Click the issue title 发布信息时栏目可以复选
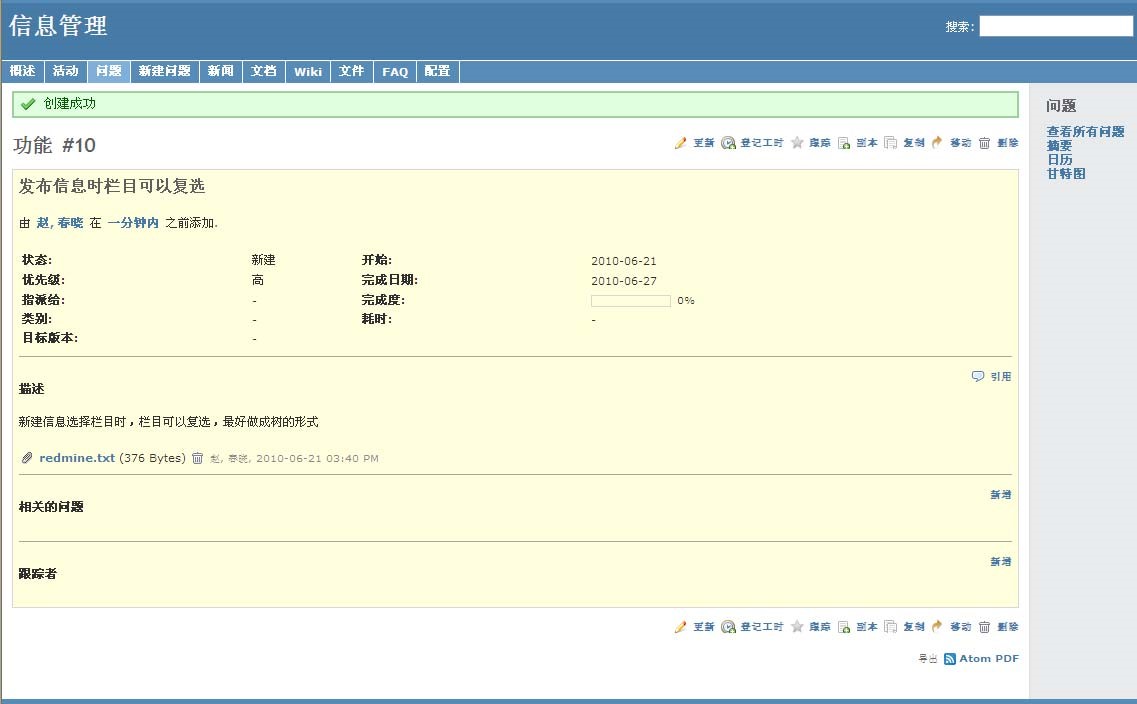1137x704 pixels. [112, 186]
